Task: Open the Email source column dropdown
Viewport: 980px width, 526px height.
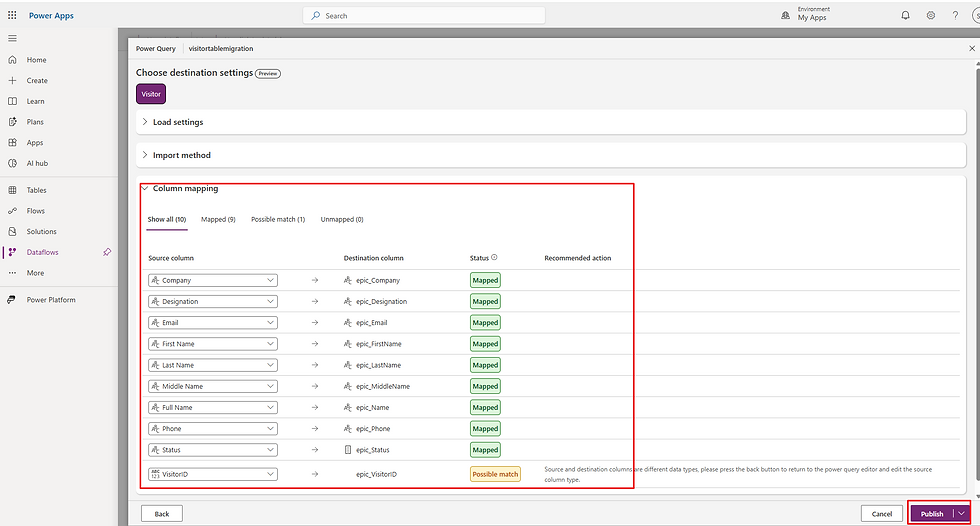Action: click(x=213, y=323)
